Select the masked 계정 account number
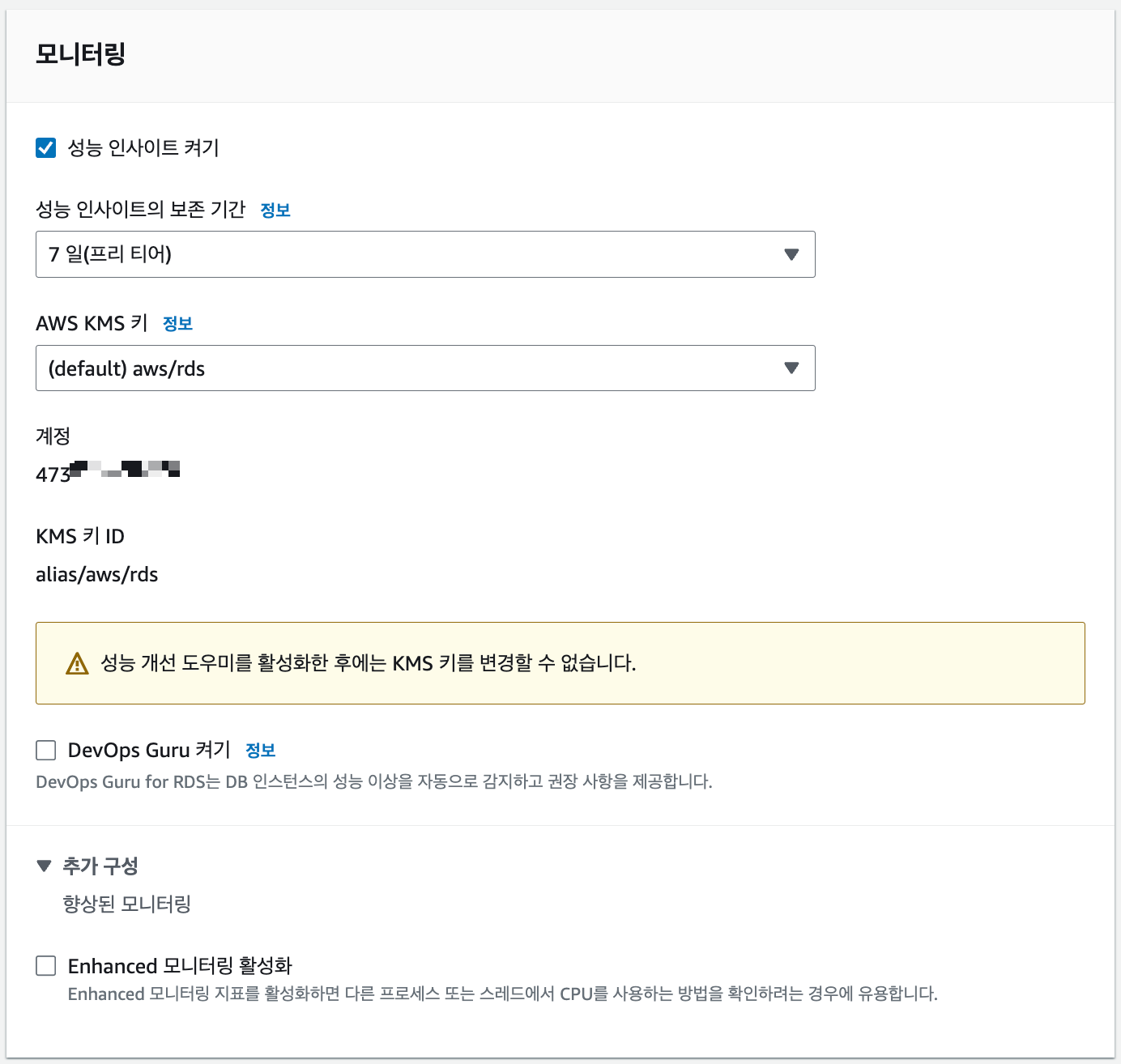Image resolution: width=1121 pixels, height=1064 pixels. tap(109, 470)
